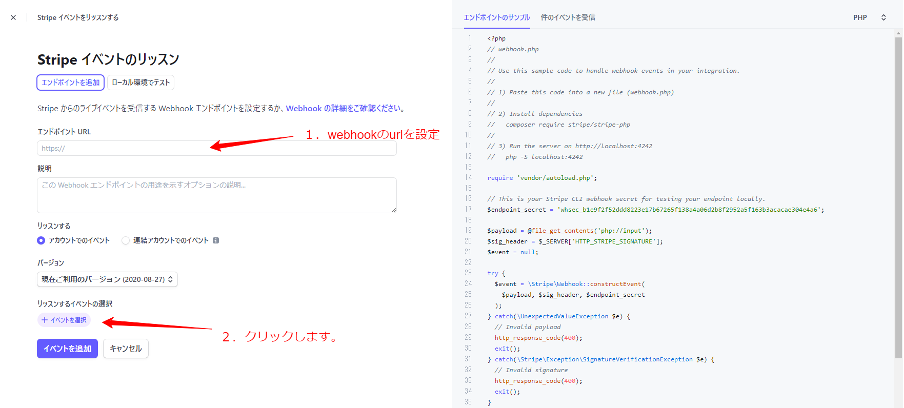The height and width of the screenshot is (408, 904).
Task: Click the イベントを追加 button
Action: (67, 349)
